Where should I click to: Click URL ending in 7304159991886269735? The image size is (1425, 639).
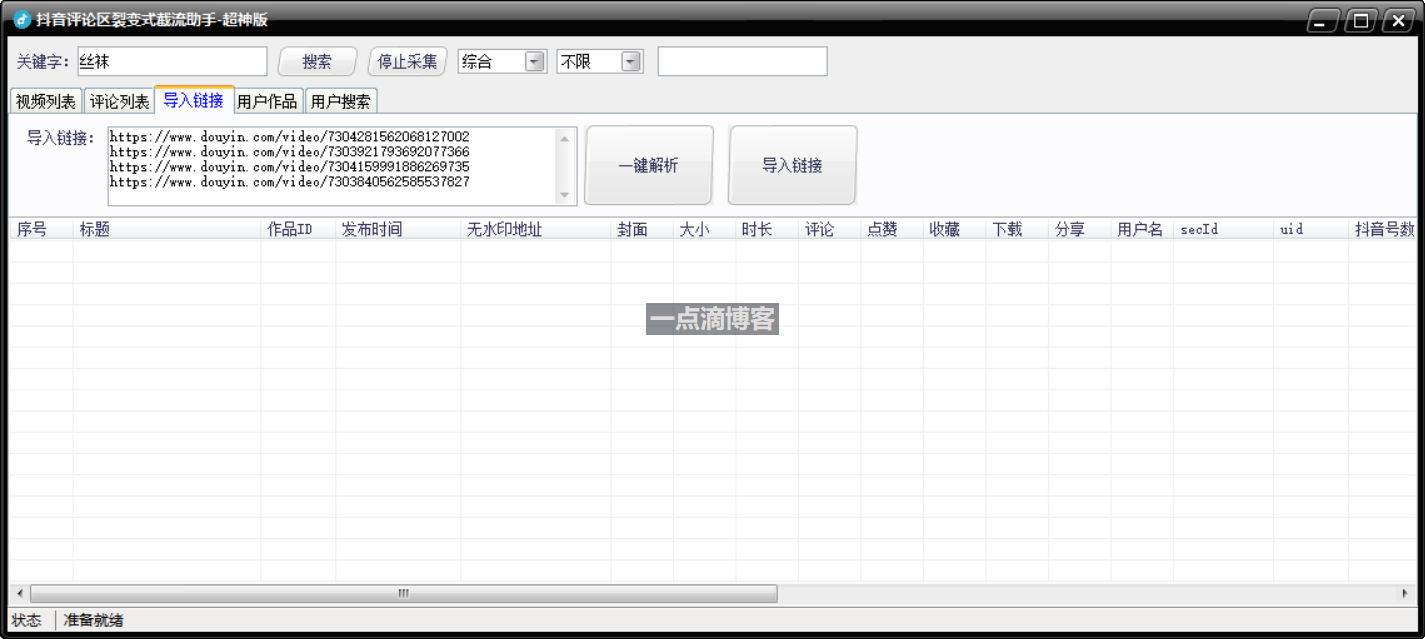(x=290, y=167)
